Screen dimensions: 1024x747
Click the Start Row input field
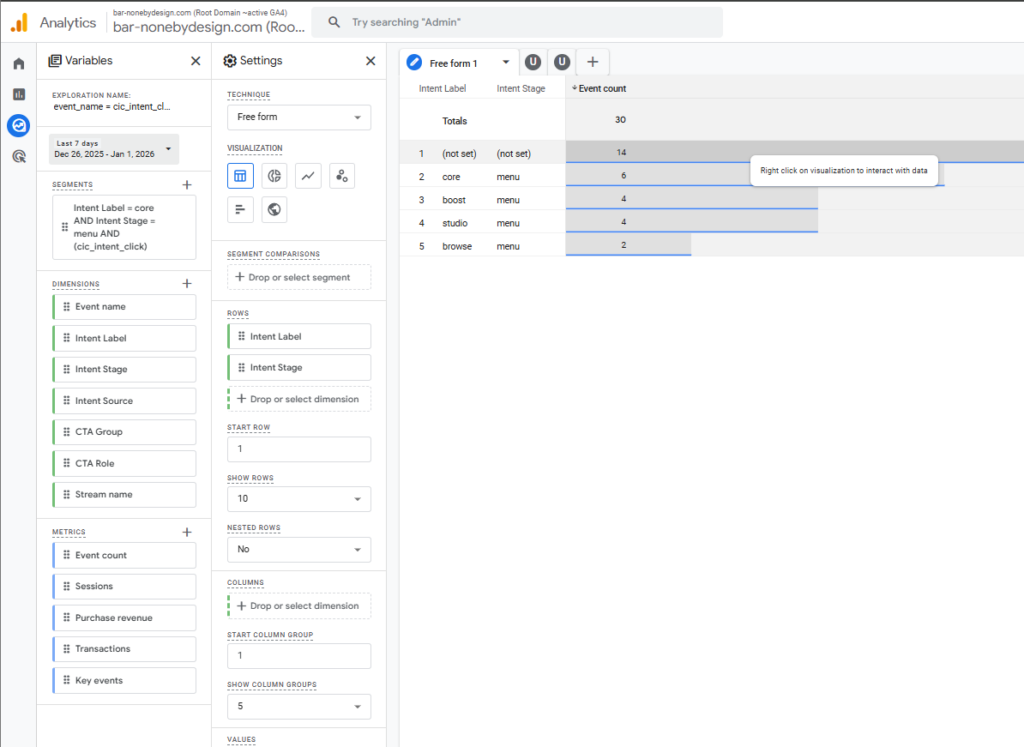click(x=298, y=449)
